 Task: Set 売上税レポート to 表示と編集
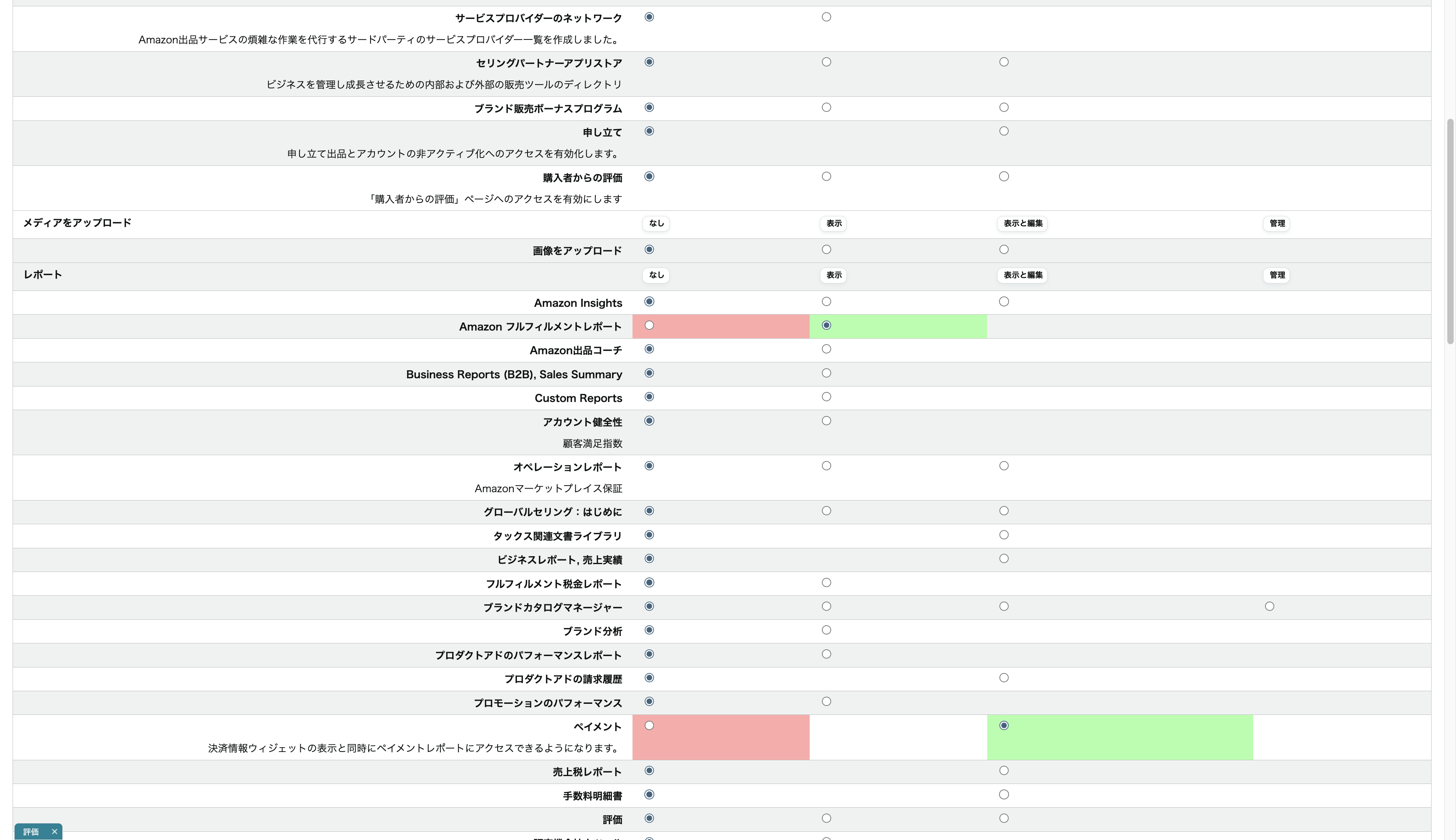pos(1004,771)
